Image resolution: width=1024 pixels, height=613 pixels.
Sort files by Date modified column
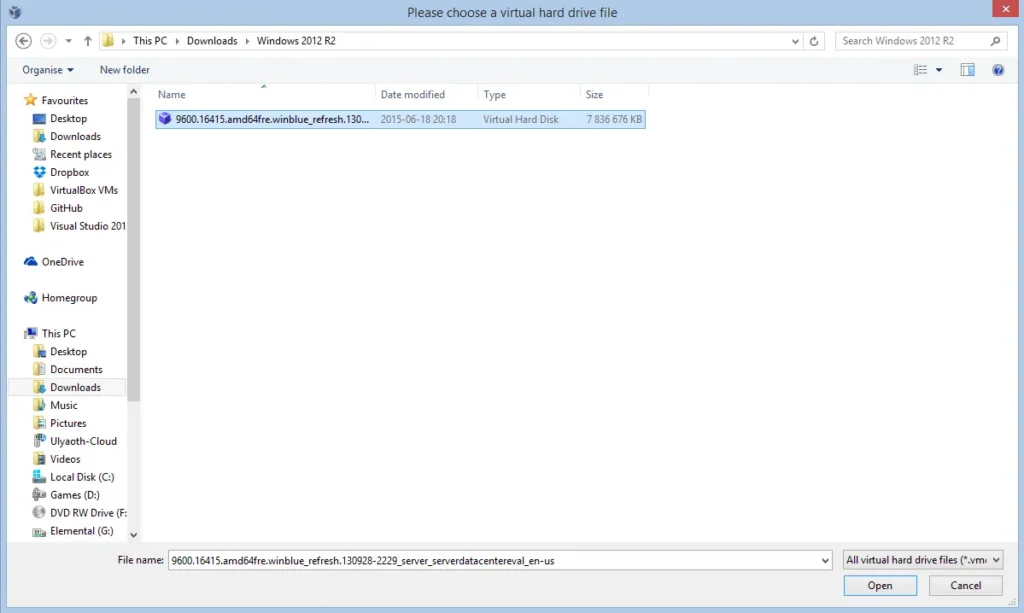(413, 95)
